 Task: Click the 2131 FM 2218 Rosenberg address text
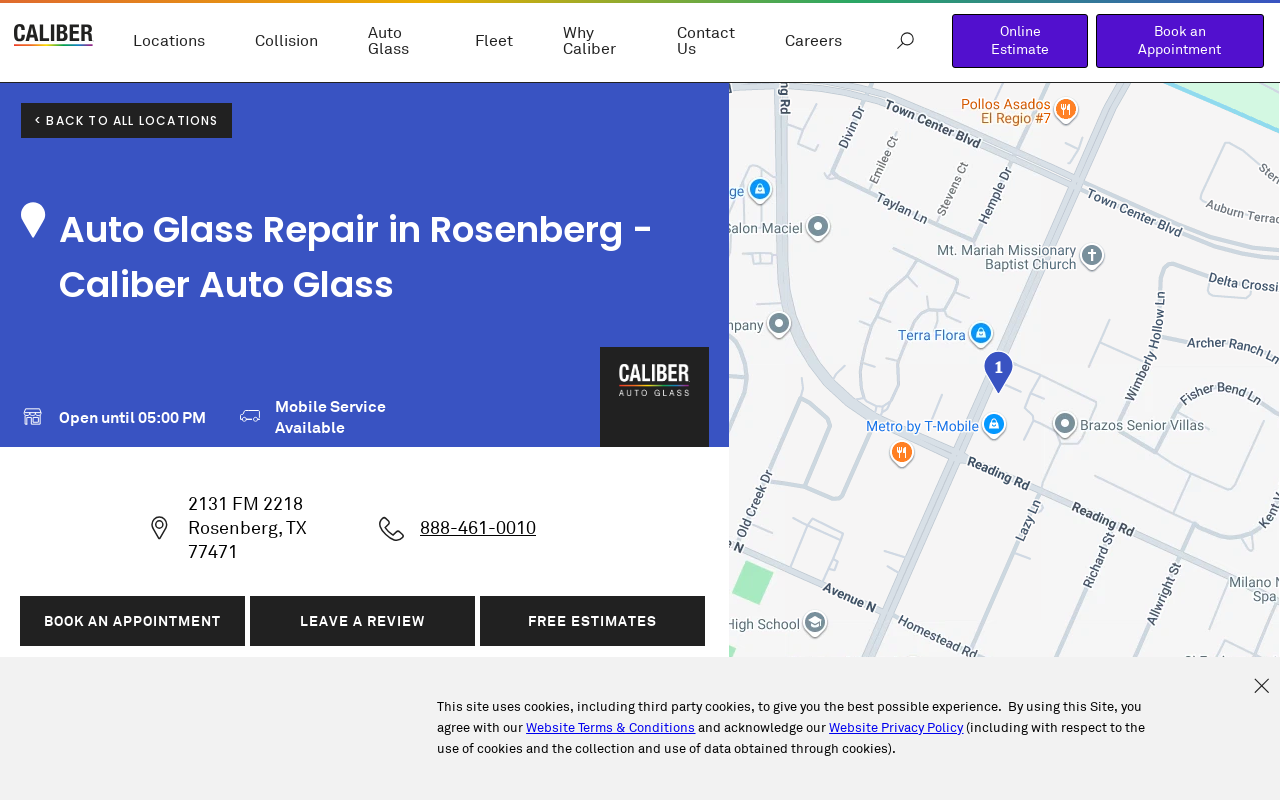click(x=247, y=528)
